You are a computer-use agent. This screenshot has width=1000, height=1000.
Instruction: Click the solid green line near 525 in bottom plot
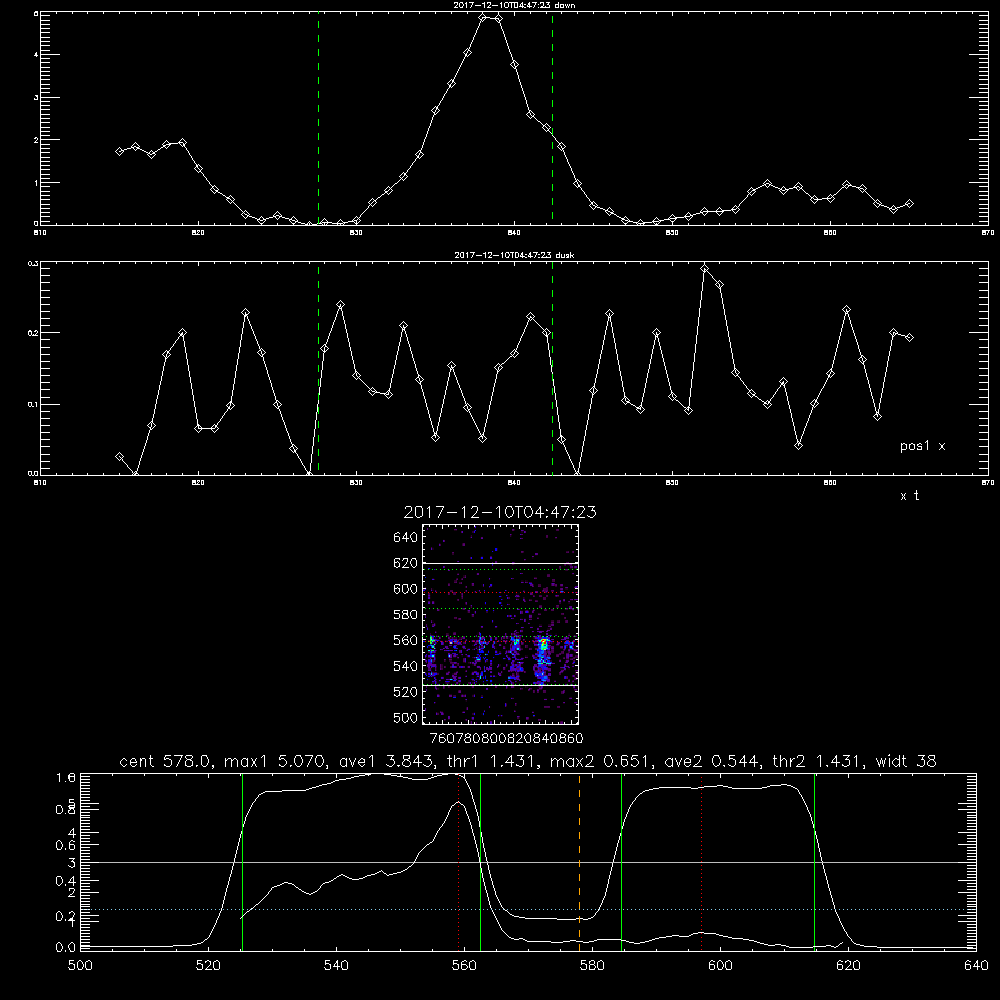click(242, 861)
